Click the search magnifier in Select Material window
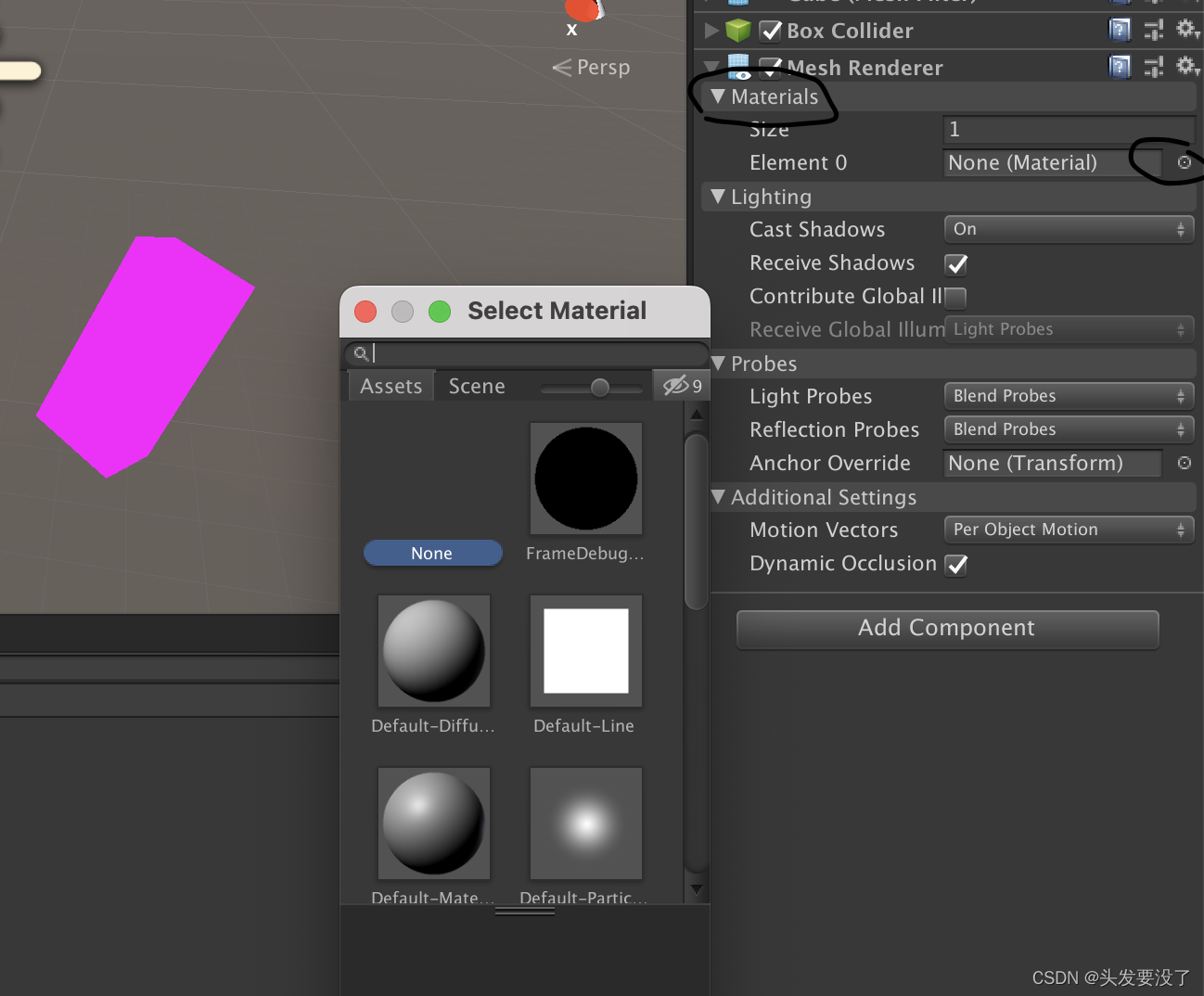 (x=361, y=352)
